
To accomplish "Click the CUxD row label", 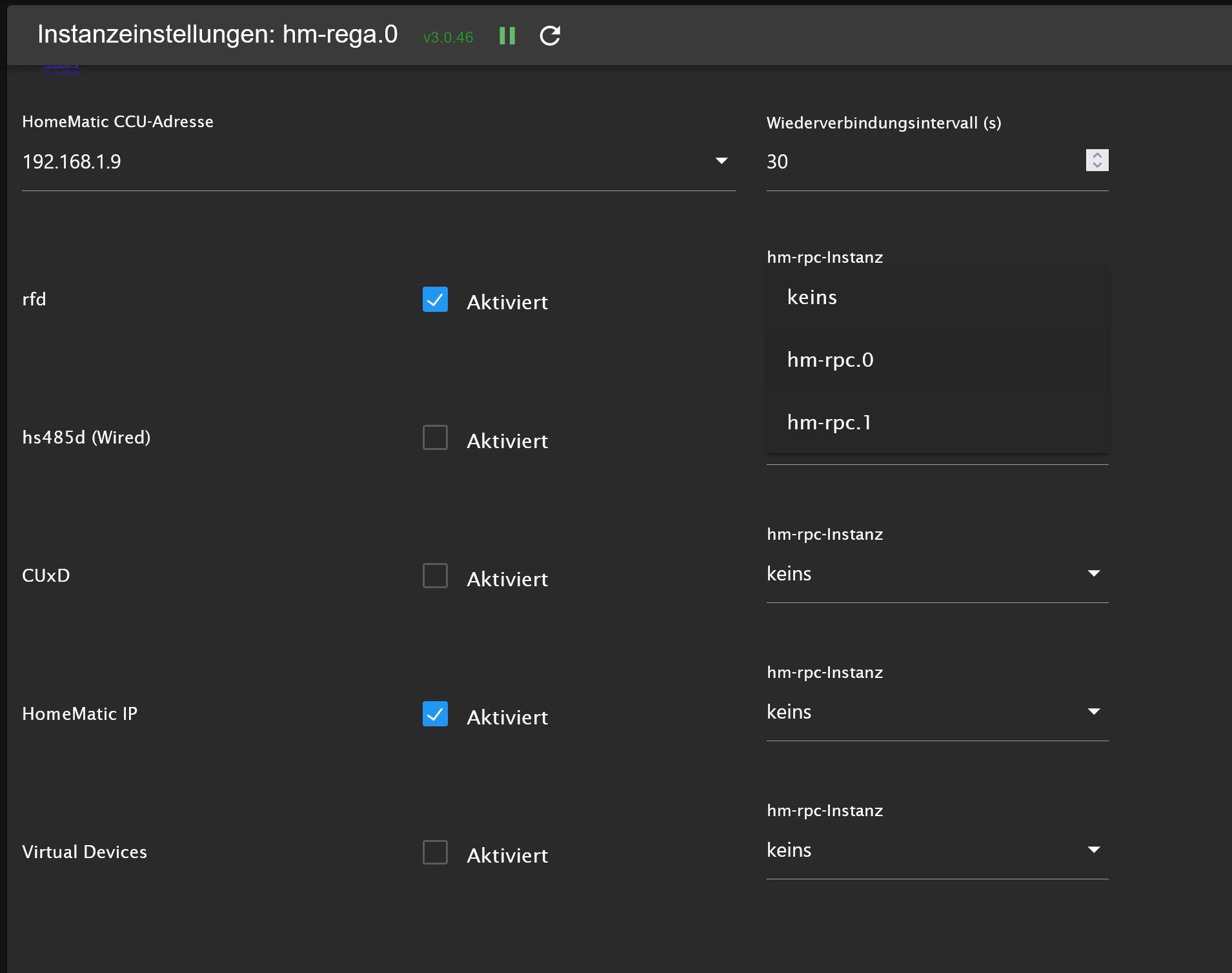I will pyautogui.click(x=46, y=576).
